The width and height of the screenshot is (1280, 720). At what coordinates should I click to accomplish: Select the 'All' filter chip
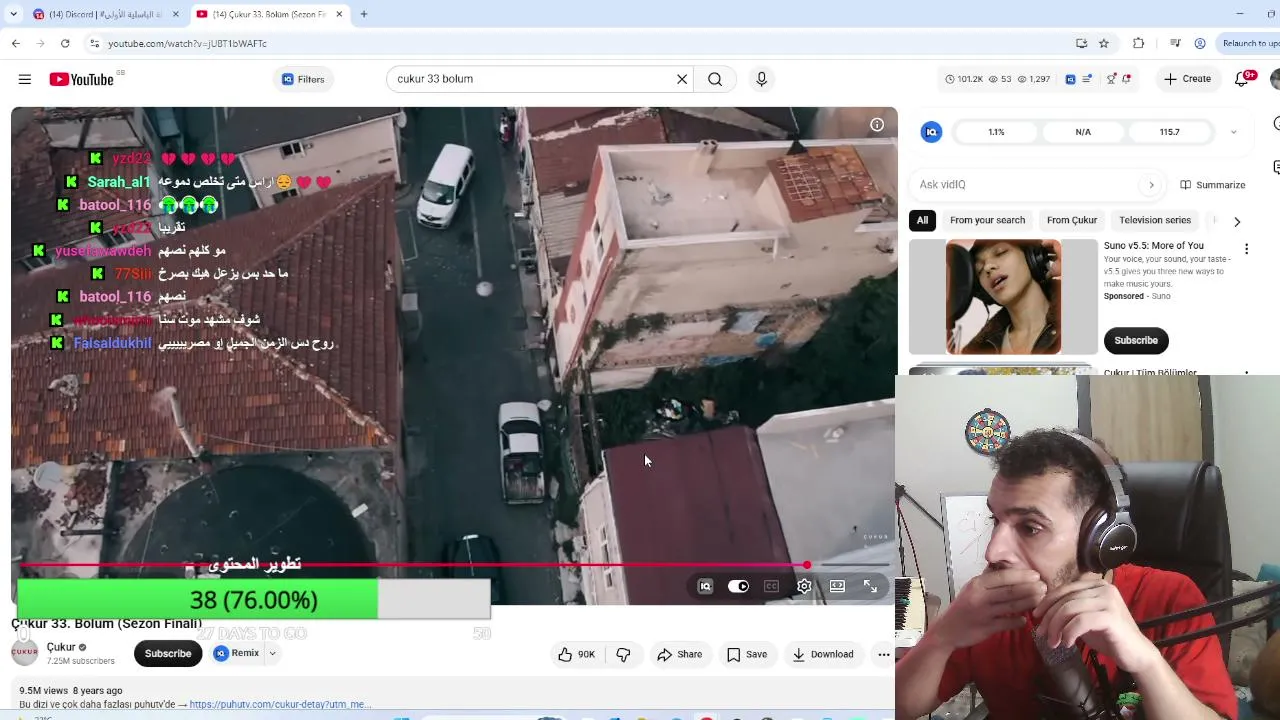[x=922, y=220]
